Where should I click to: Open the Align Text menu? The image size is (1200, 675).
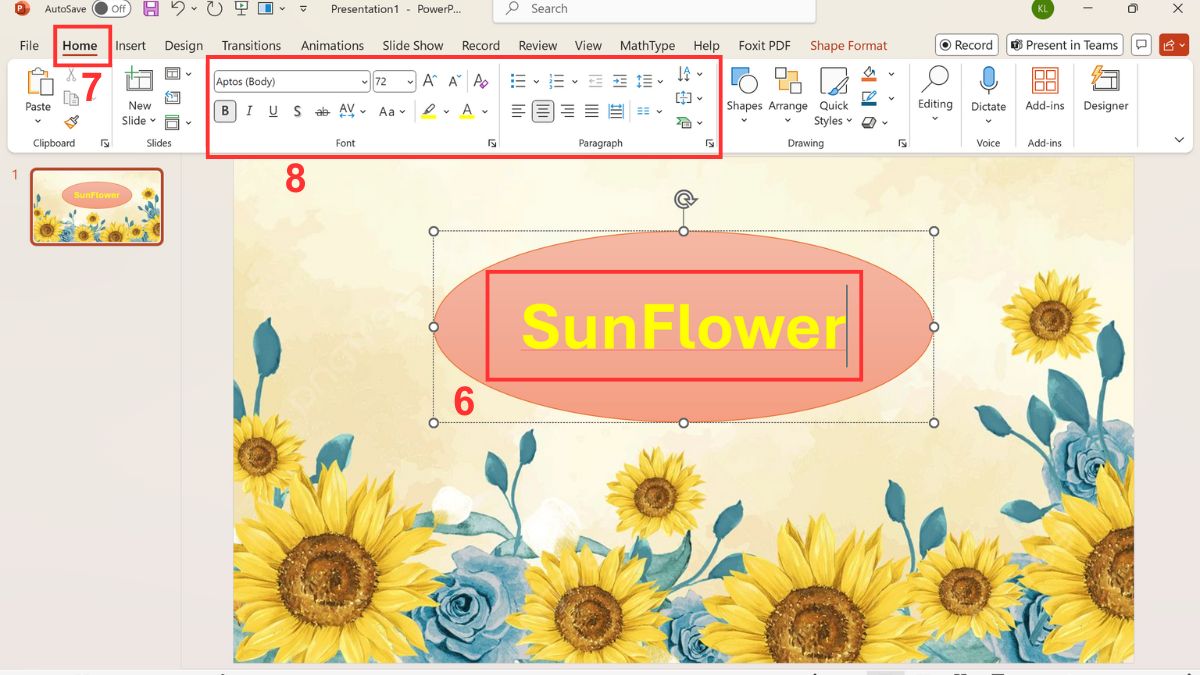click(x=689, y=98)
